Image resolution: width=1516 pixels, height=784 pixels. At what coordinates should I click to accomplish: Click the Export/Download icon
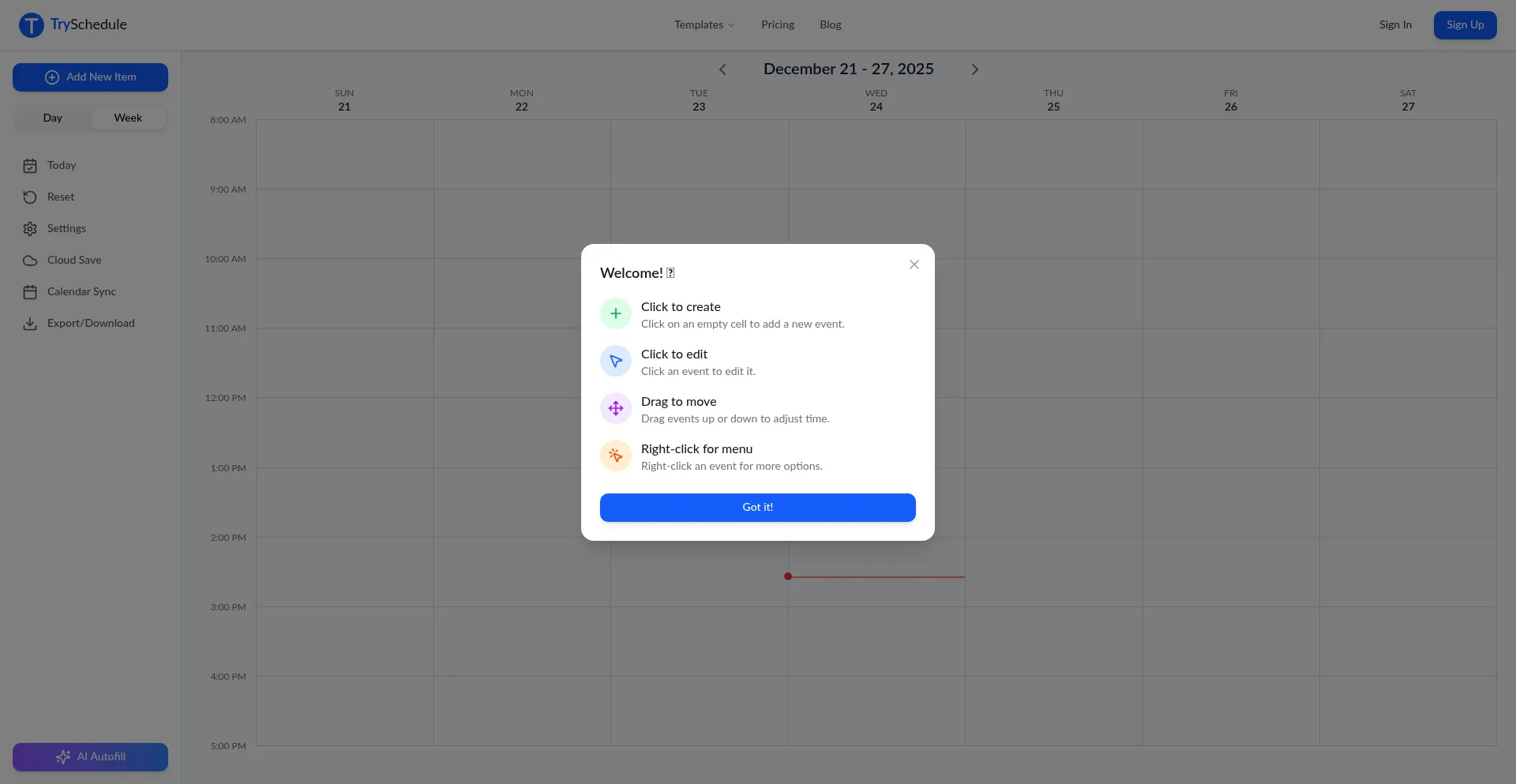(30, 324)
